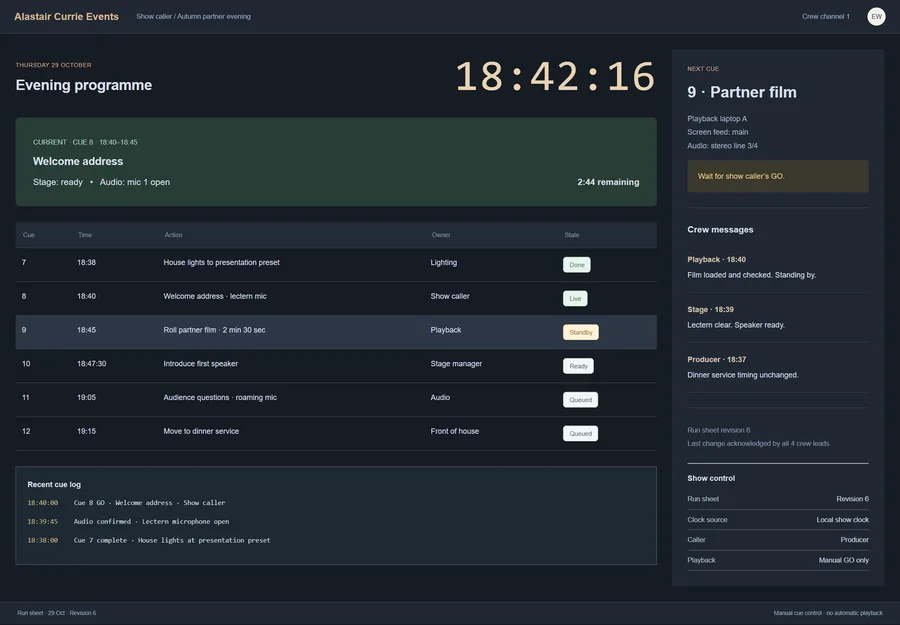Click the Standby badge for cue 9

click(x=580, y=332)
